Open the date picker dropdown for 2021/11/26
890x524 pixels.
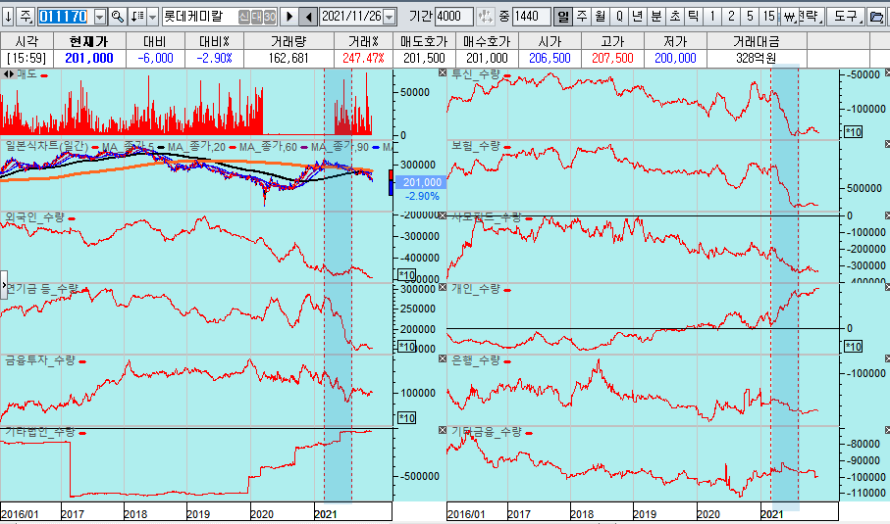point(389,17)
